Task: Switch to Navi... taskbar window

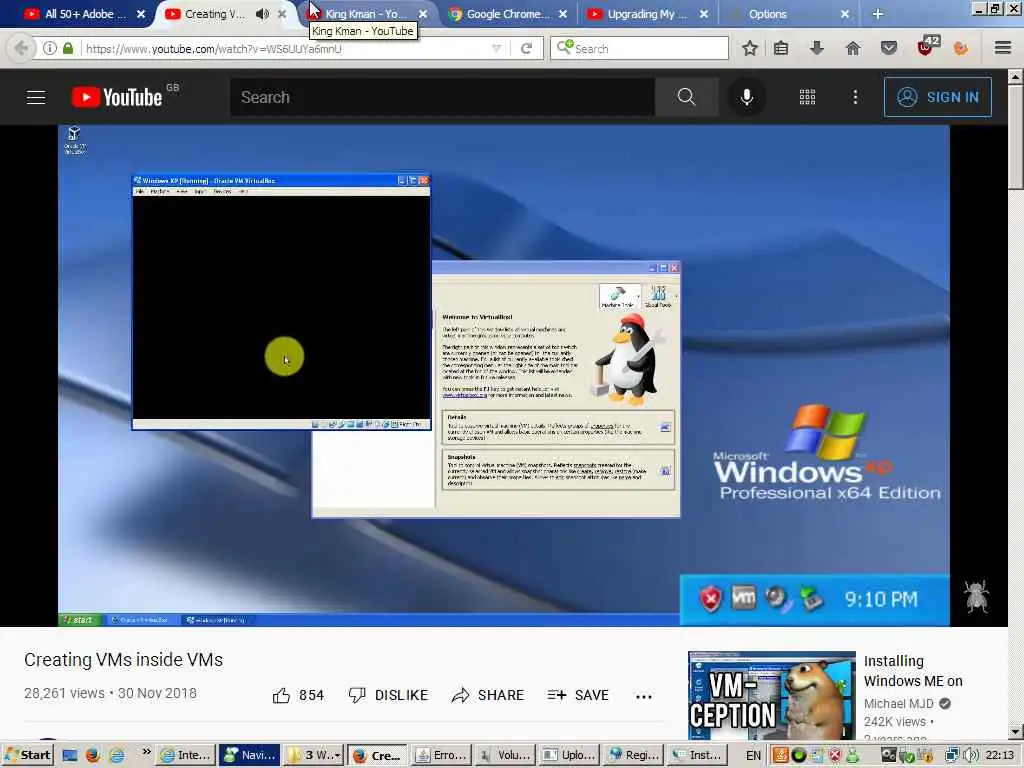Action: click(249, 755)
